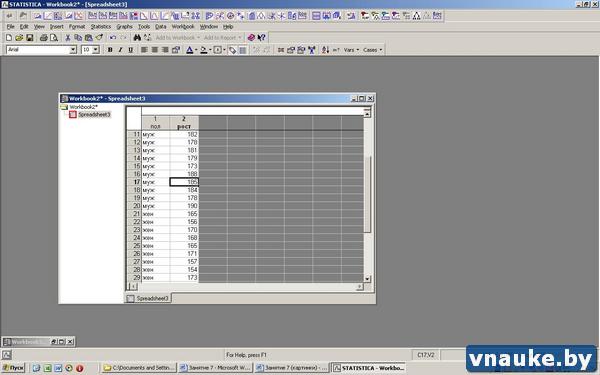The height and width of the screenshot is (375, 600).
Task: Paste from clipboard icon
Action: tap(88, 38)
